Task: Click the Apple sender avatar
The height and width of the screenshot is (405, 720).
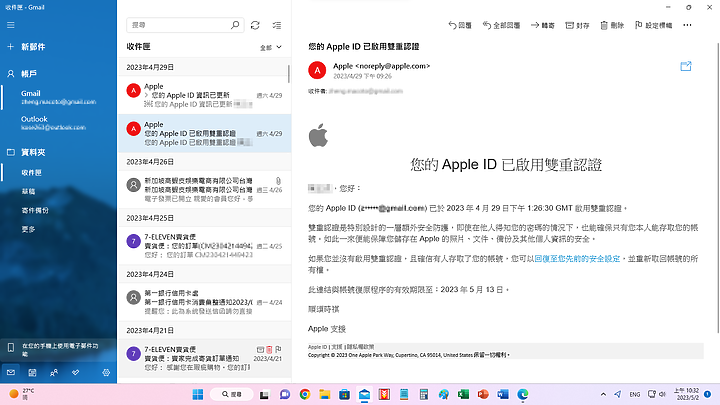Action: (317, 70)
